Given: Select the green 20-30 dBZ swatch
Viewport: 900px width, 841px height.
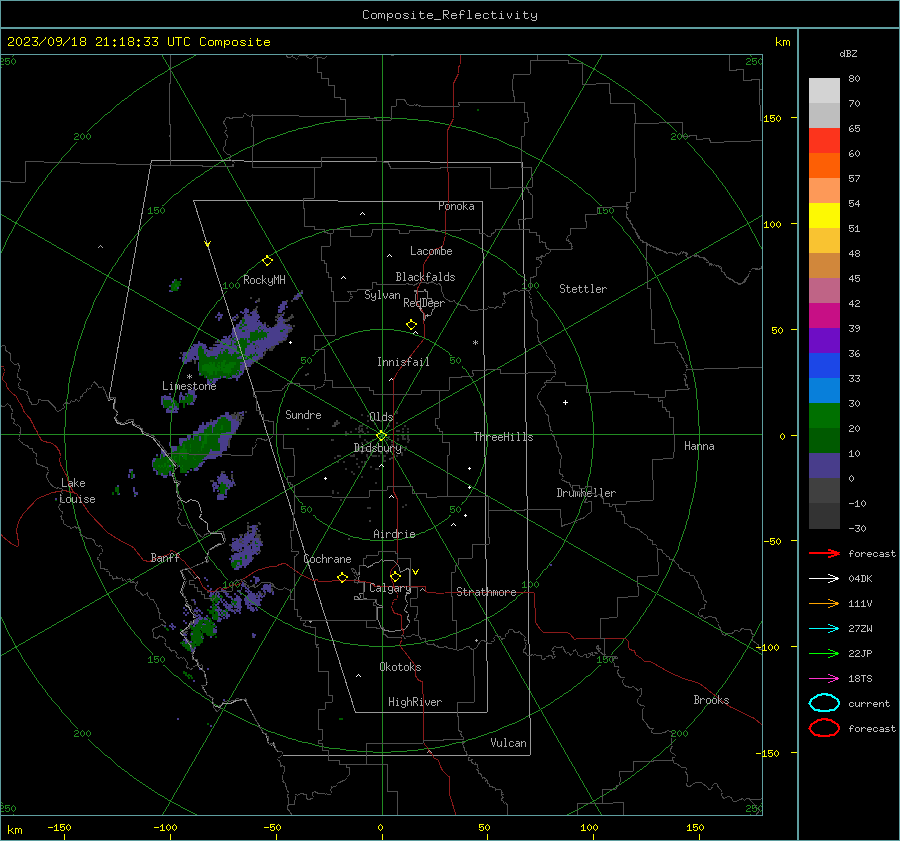Looking at the screenshot, I should (824, 416).
